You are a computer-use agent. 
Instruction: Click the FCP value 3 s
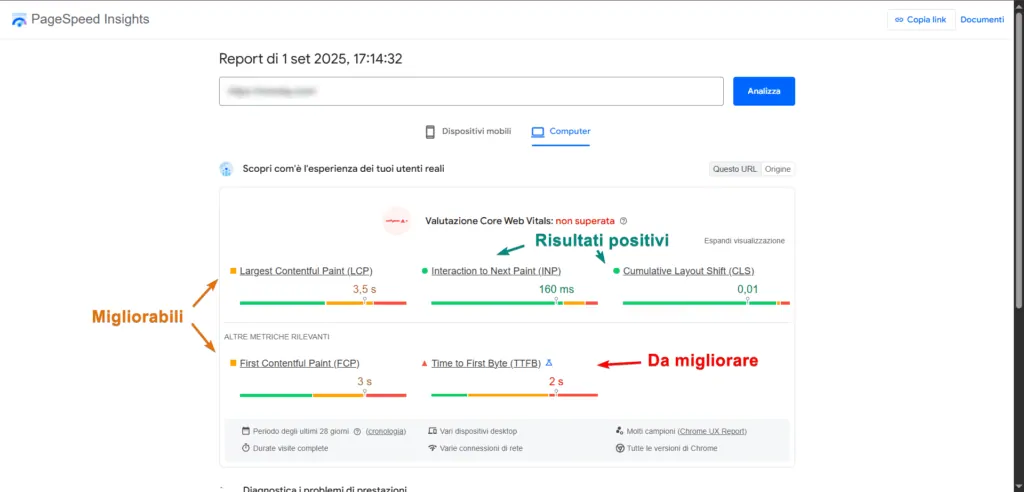[364, 382]
